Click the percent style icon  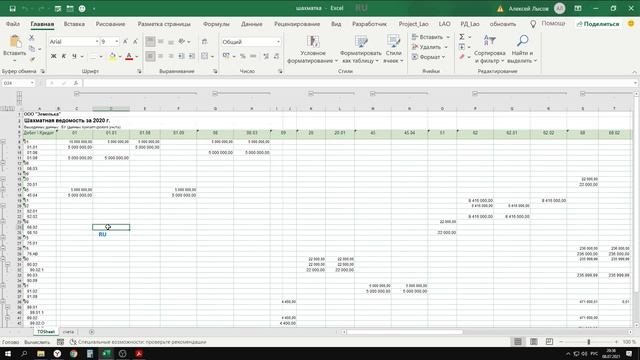tap(242, 56)
